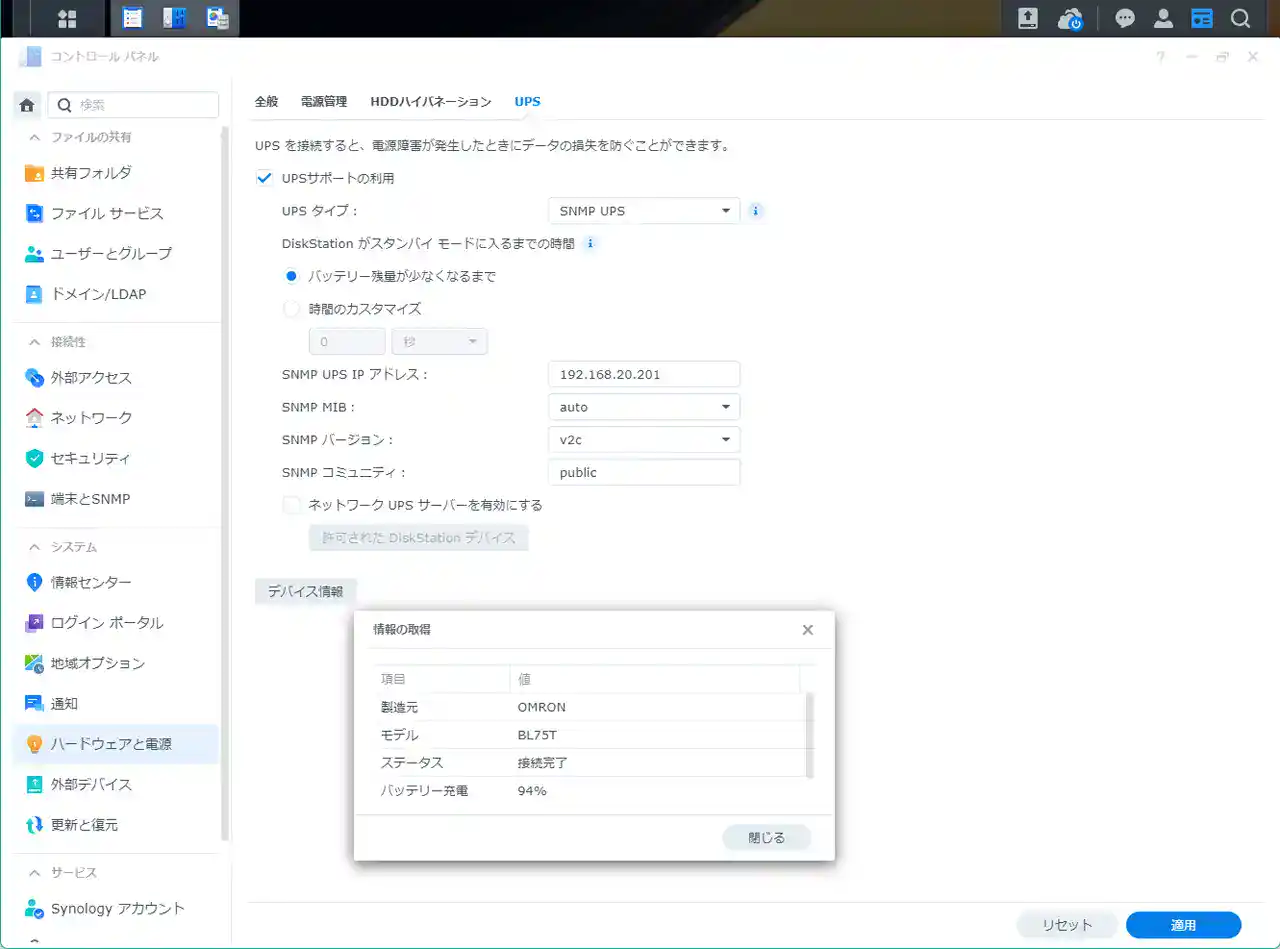
Task: Open the UPS タイプ dropdown showing SNMP UPS
Action: tap(643, 211)
